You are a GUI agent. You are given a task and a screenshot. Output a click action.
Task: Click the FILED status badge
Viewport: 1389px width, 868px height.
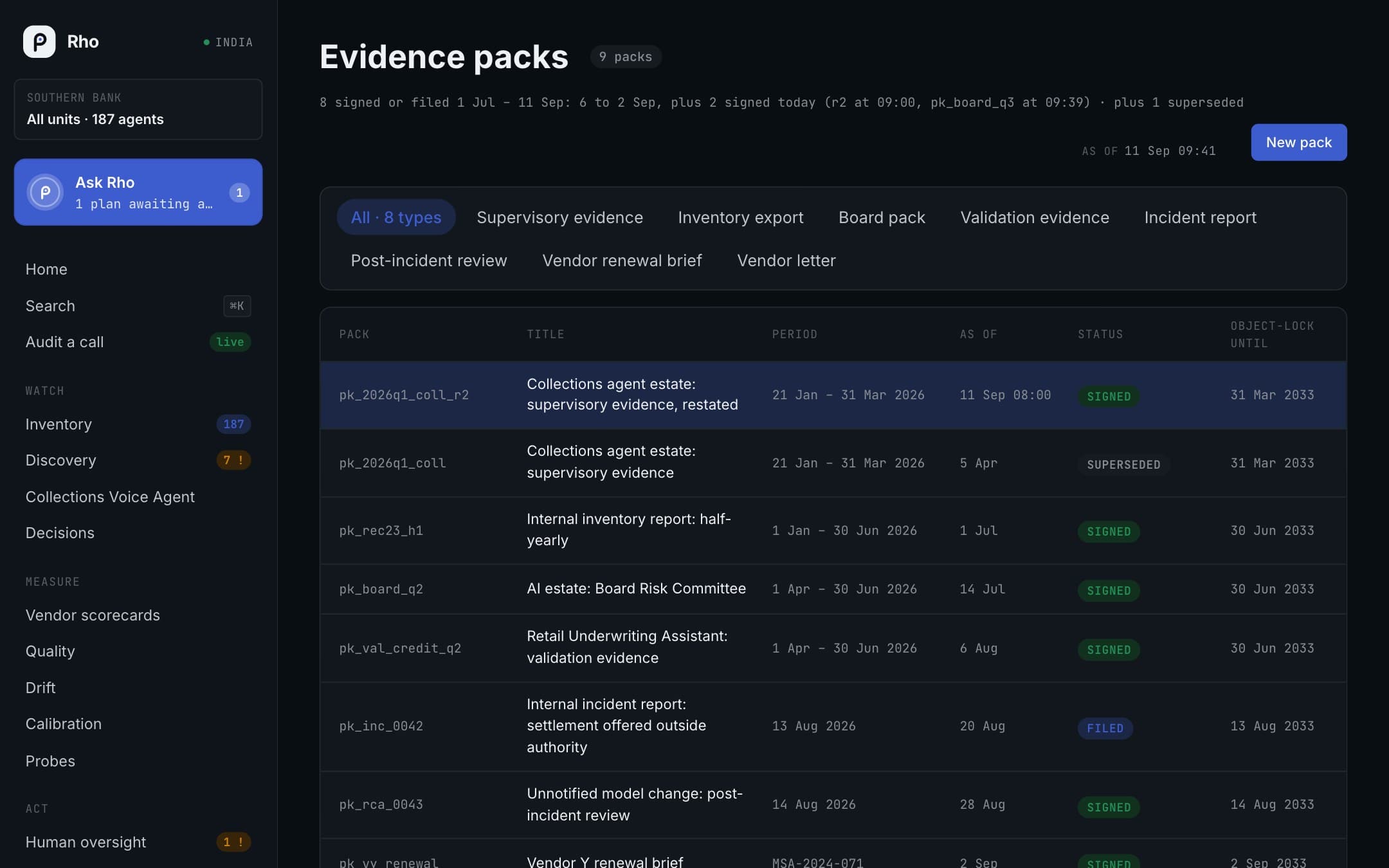(1105, 728)
